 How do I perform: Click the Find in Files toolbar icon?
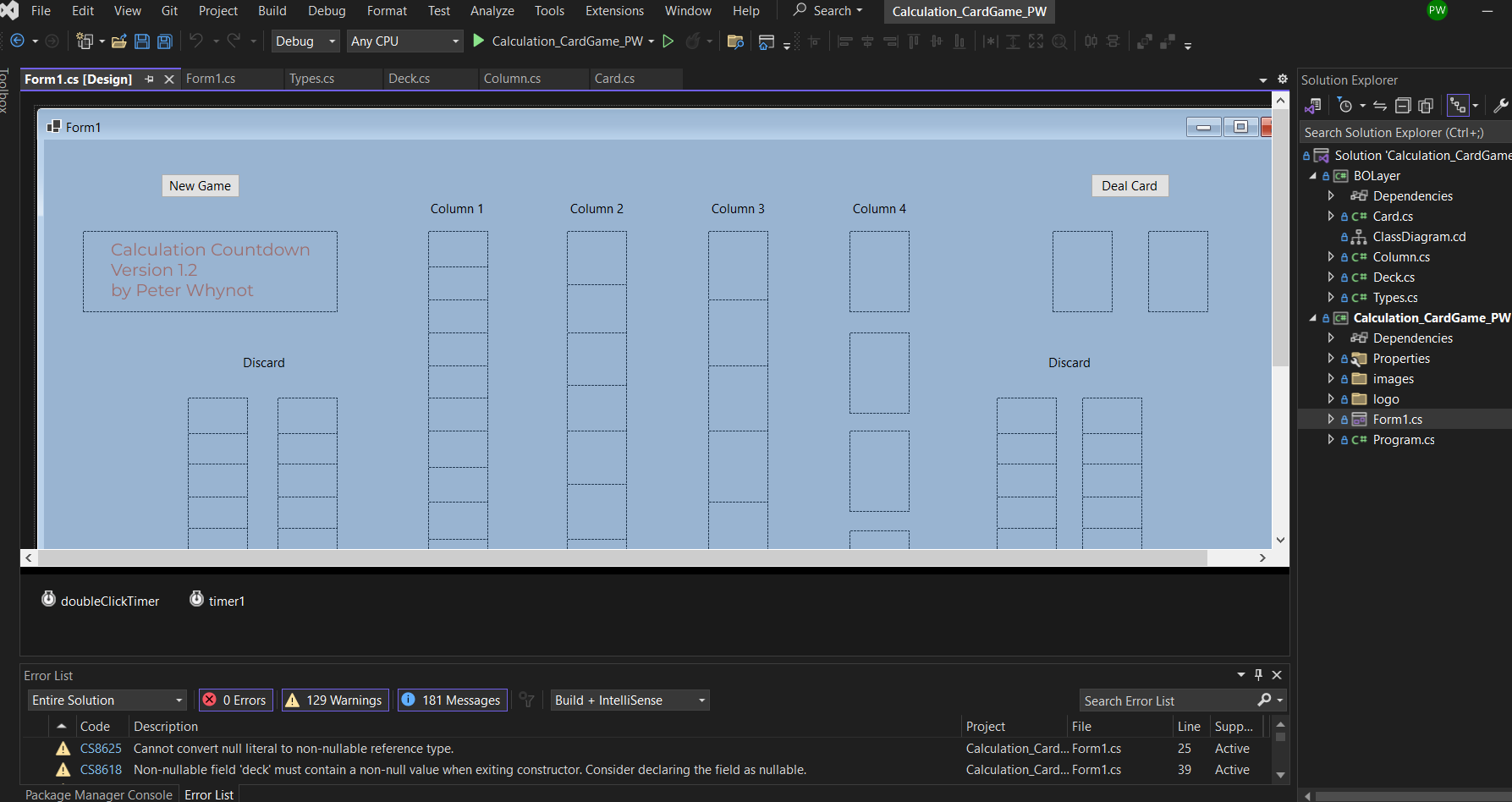pos(735,41)
